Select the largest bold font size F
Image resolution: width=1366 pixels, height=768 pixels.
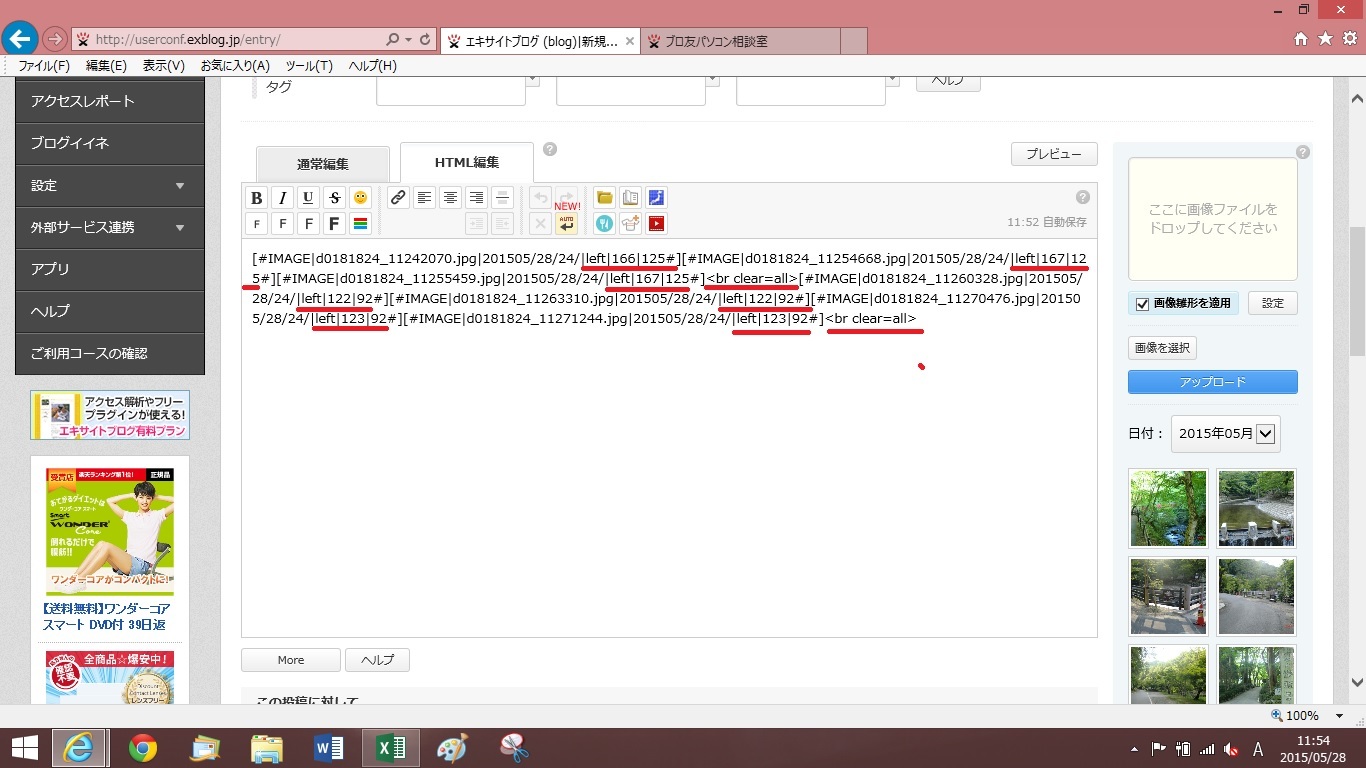point(335,224)
